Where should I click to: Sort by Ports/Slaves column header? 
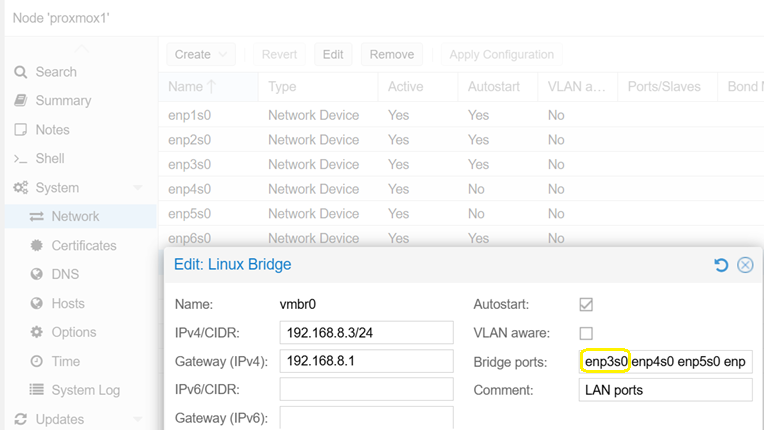tap(668, 87)
